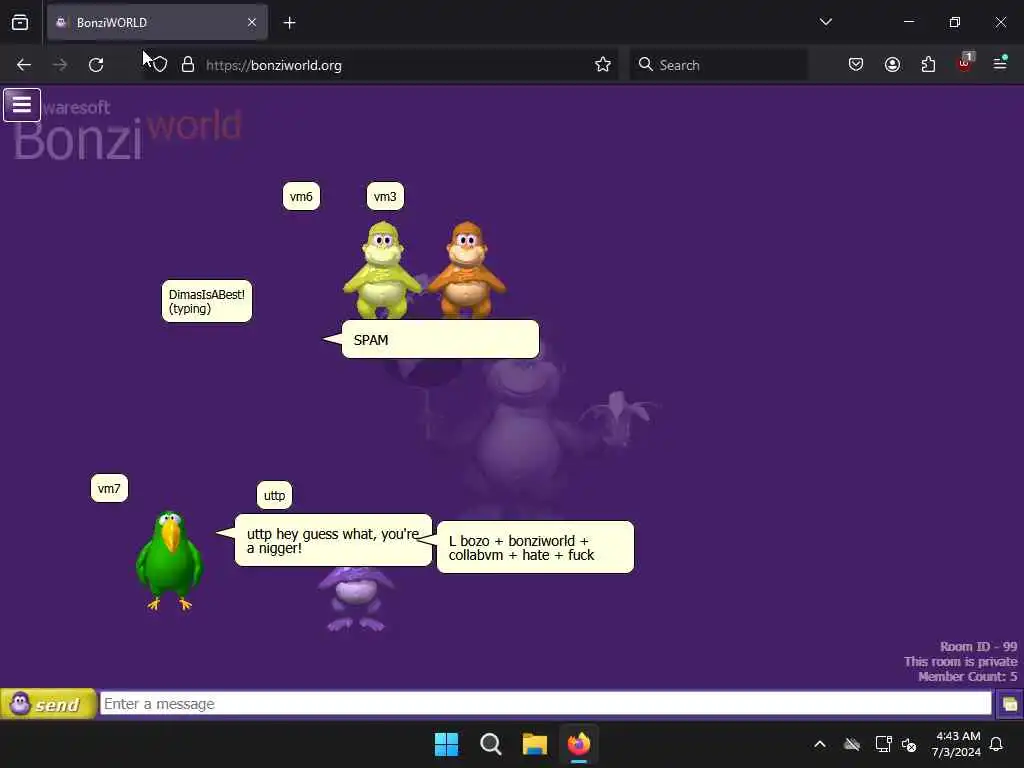Screen dimensions: 1024x768
Task: Open the extensions puzzle icon
Action: click(928, 65)
